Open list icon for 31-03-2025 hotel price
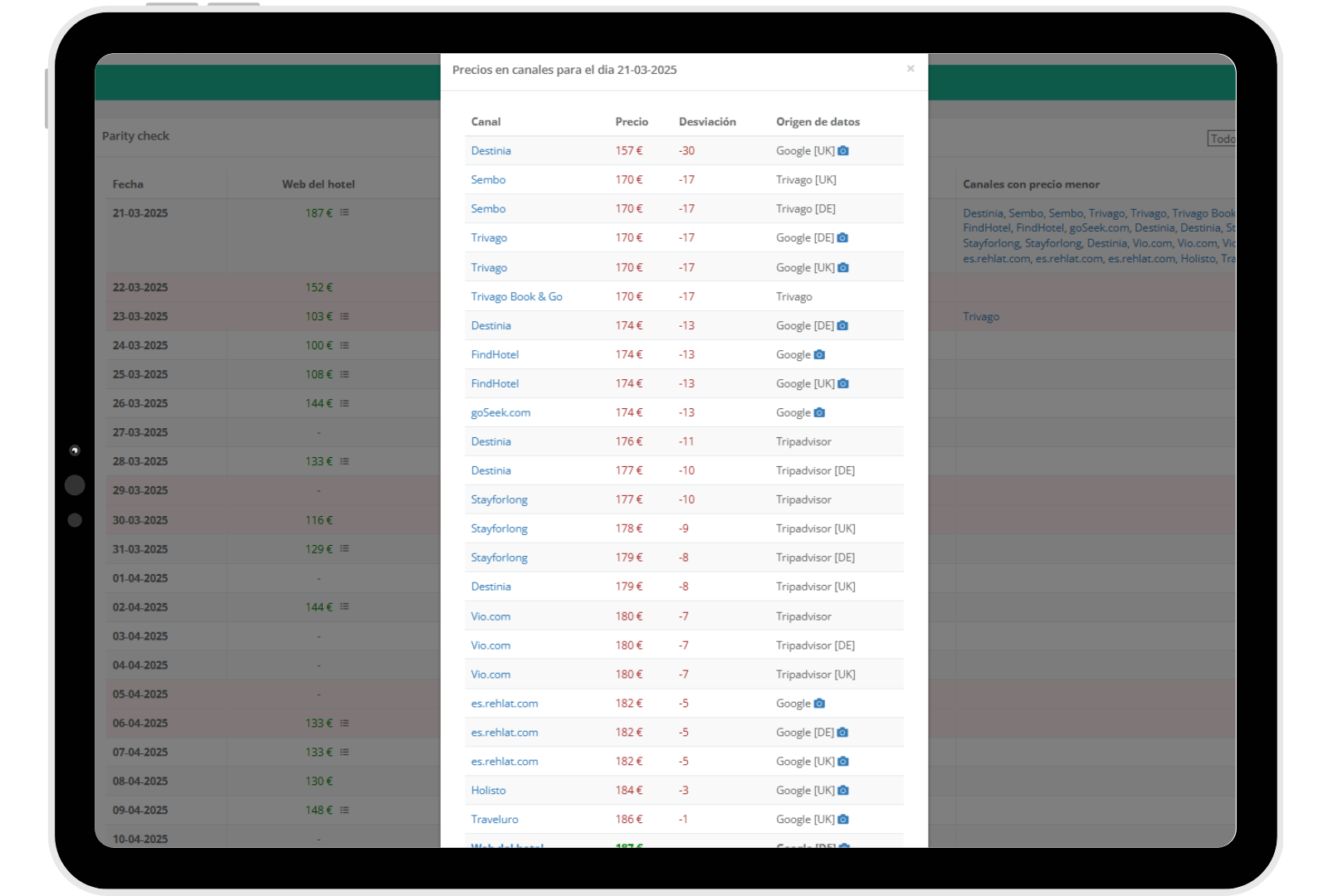This screenshot has height=896, width=1328. click(x=344, y=549)
